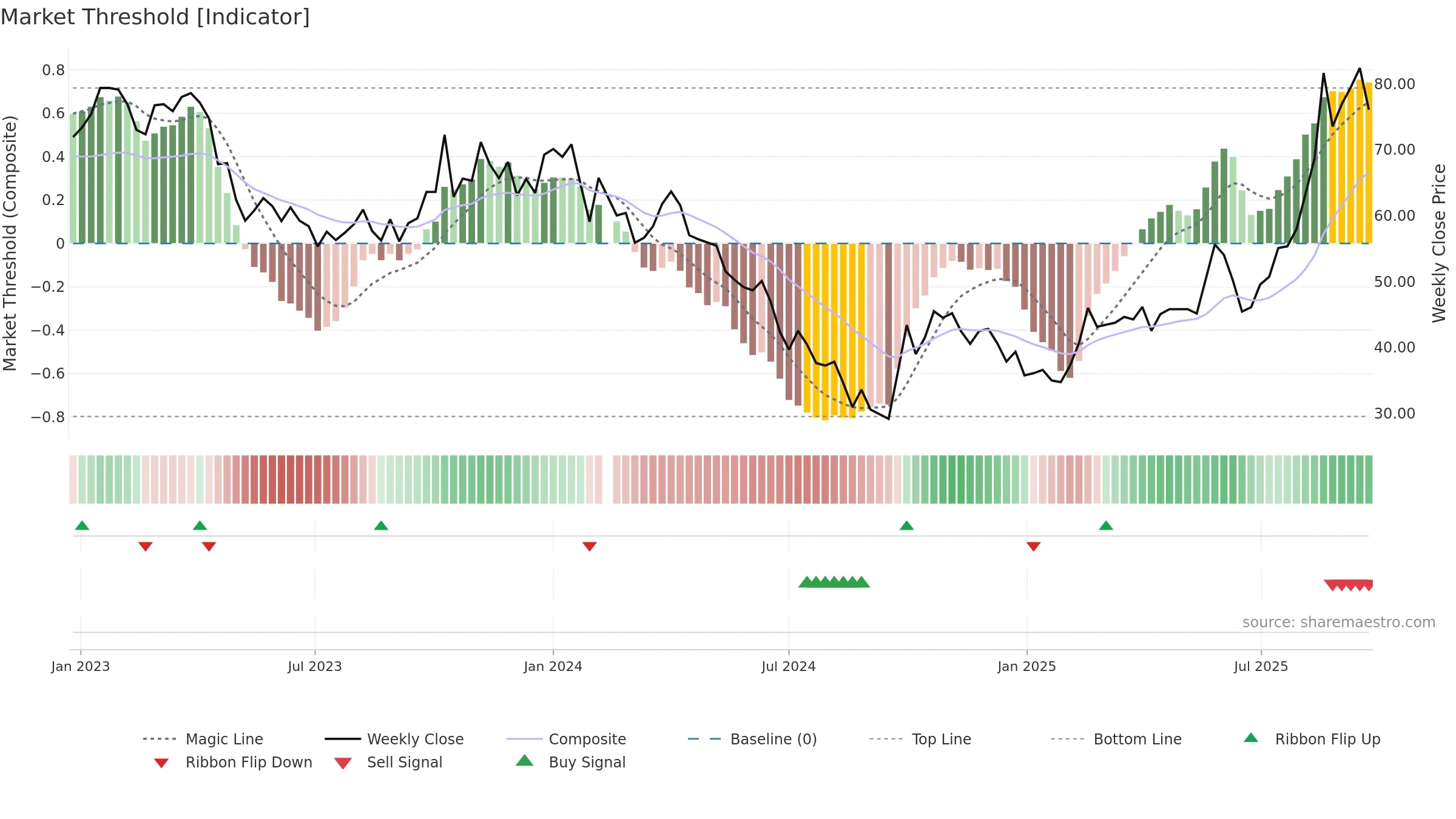Click the Jul 2024 x-axis label
Image resolution: width=1456 pixels, height=819 pixels.
click(789, 666)
